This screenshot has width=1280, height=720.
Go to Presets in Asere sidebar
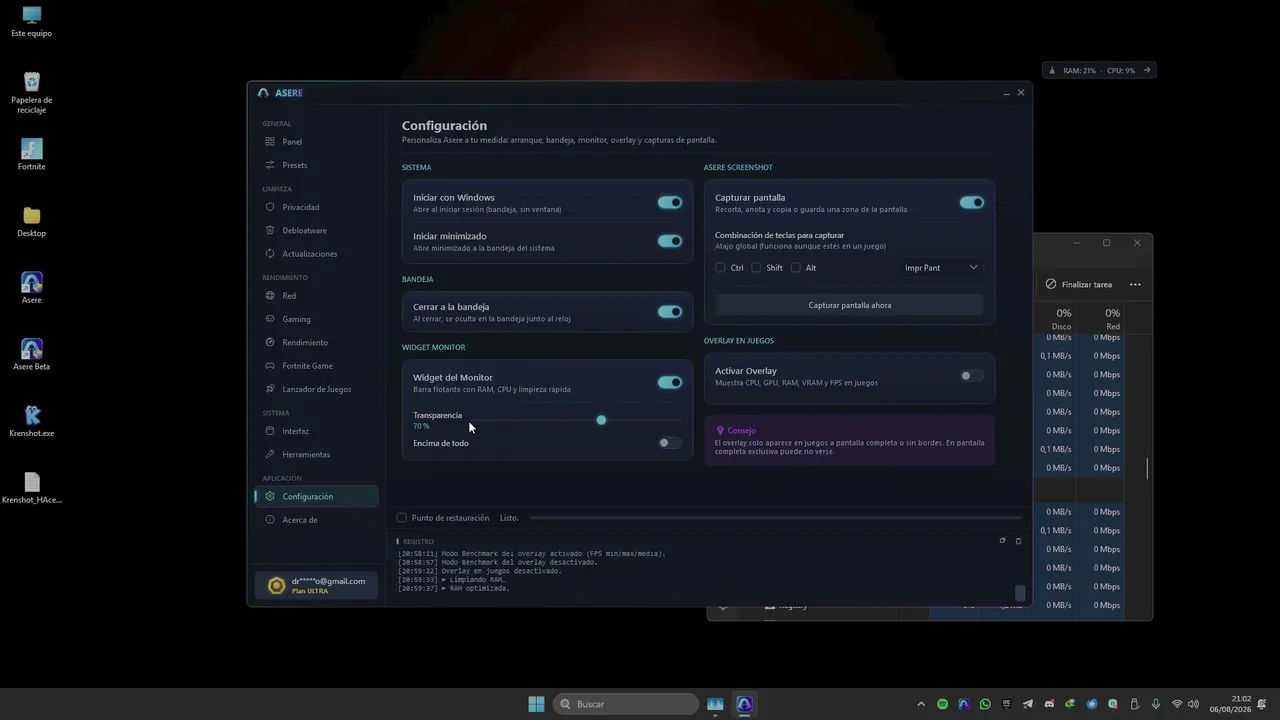point(316,165)
